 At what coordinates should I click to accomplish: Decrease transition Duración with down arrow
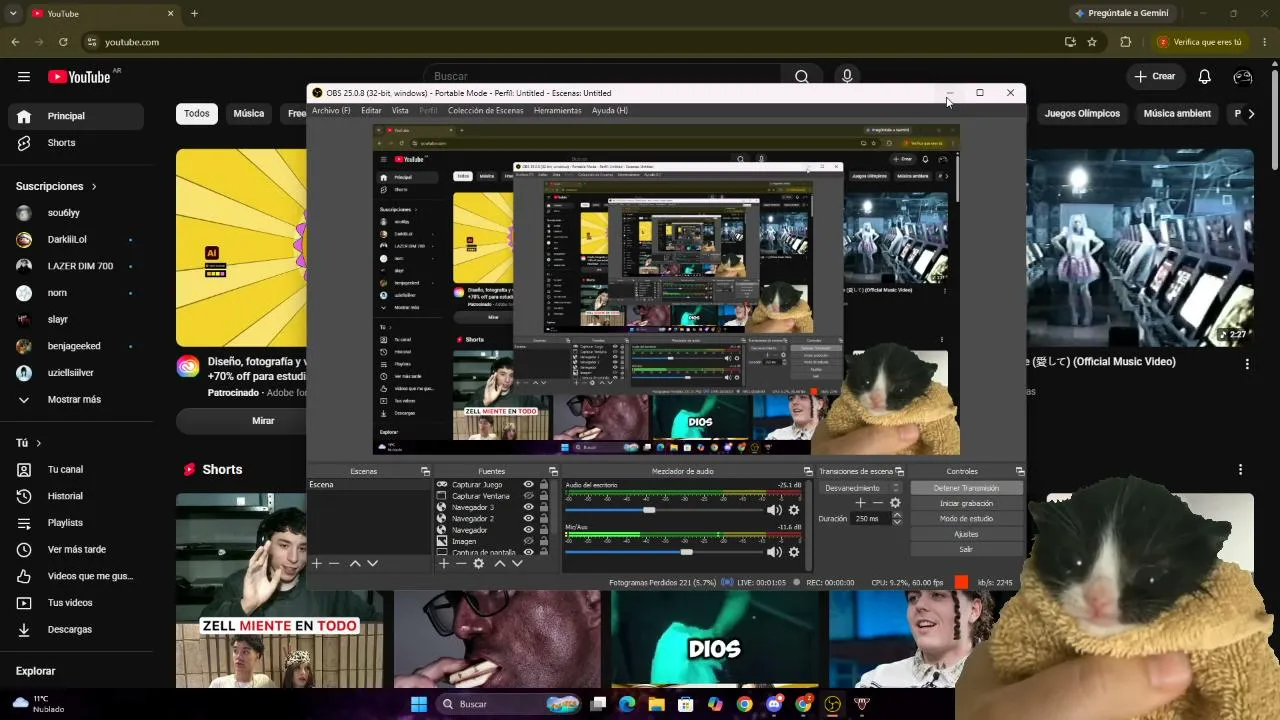coord(897,522)
